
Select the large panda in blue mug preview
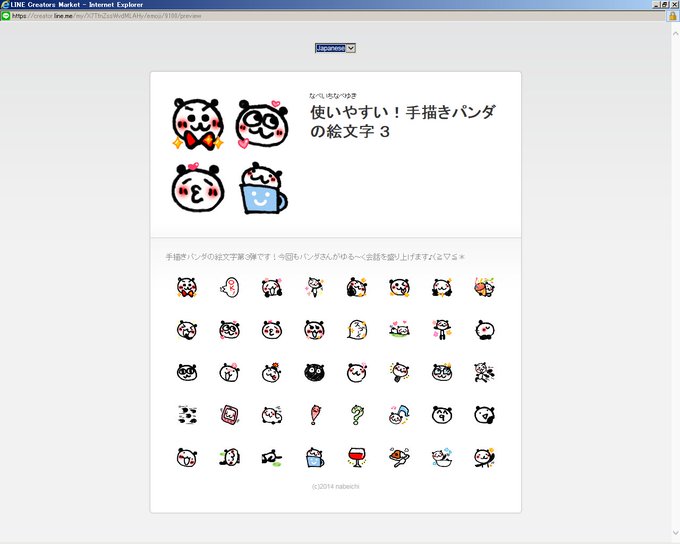pyautogui.click(x=263, y=188)
